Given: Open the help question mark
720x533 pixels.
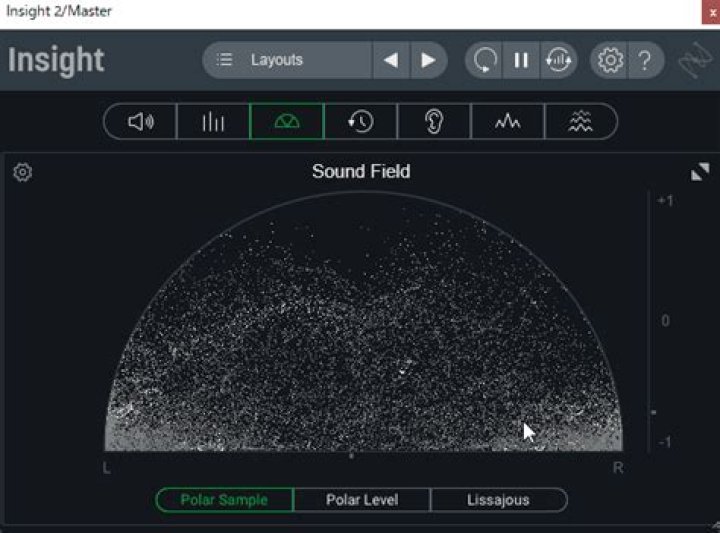Looking at the screenshot, I should (645, 60).
